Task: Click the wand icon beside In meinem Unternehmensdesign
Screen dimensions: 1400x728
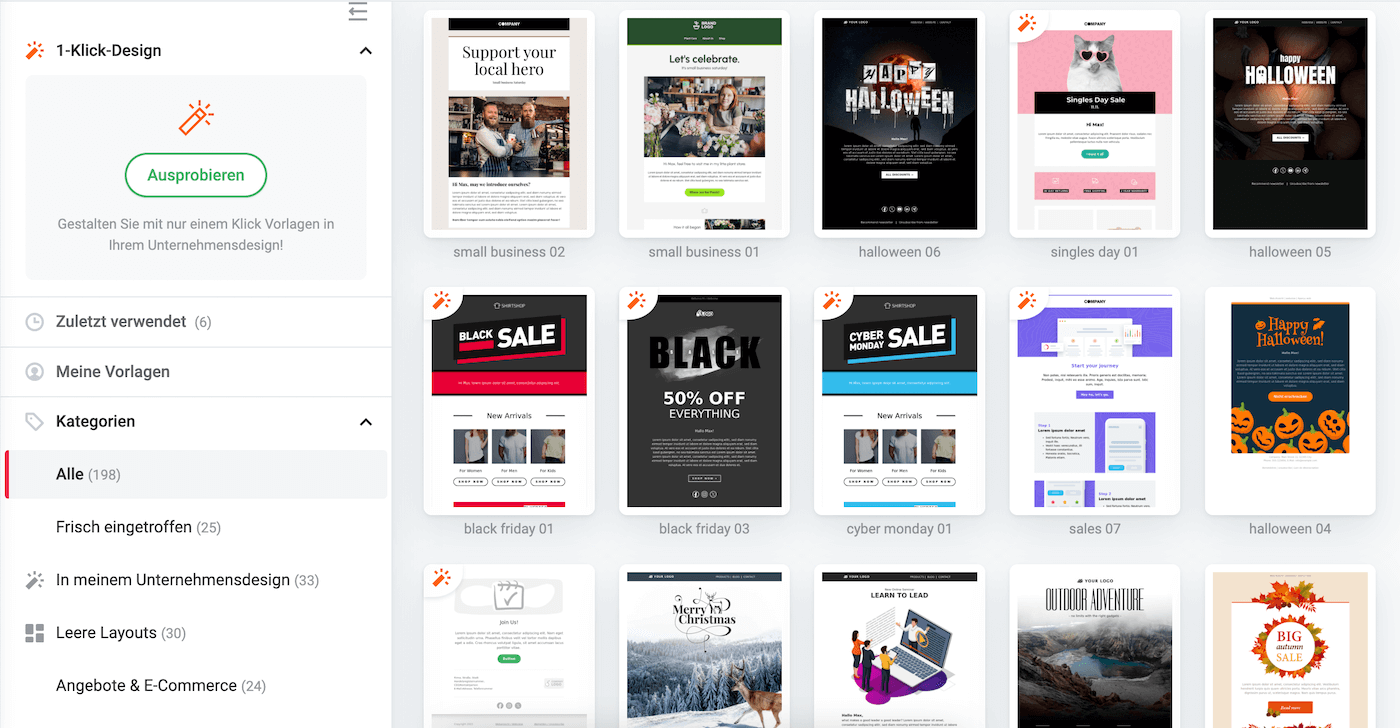Action: [35, 580]
